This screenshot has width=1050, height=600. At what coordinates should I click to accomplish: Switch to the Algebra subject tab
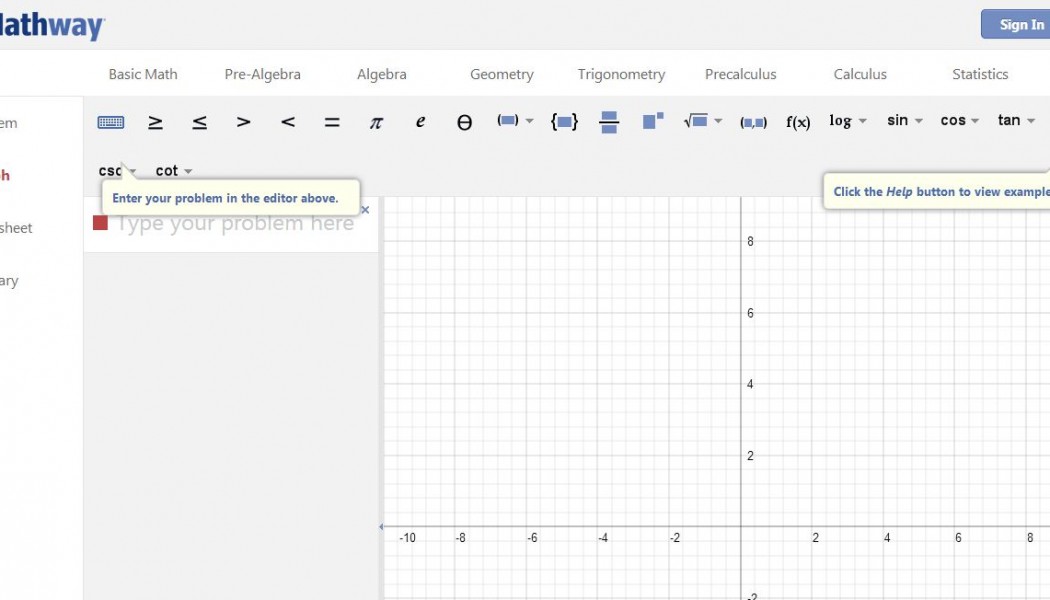pyautogui.click(x=382, y=74)
